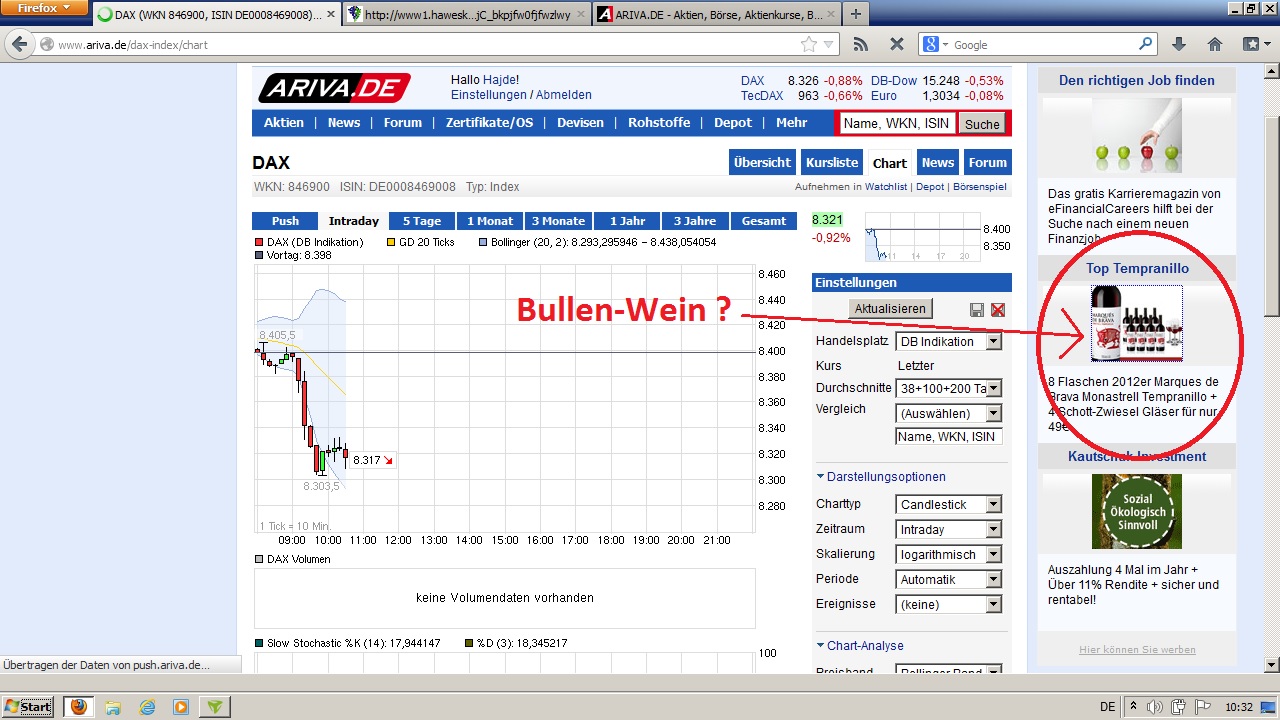The height and width of the screenshot is (720, 1280).
Task: Click the small DAX mini chart thumbnail
Action: 924,237
